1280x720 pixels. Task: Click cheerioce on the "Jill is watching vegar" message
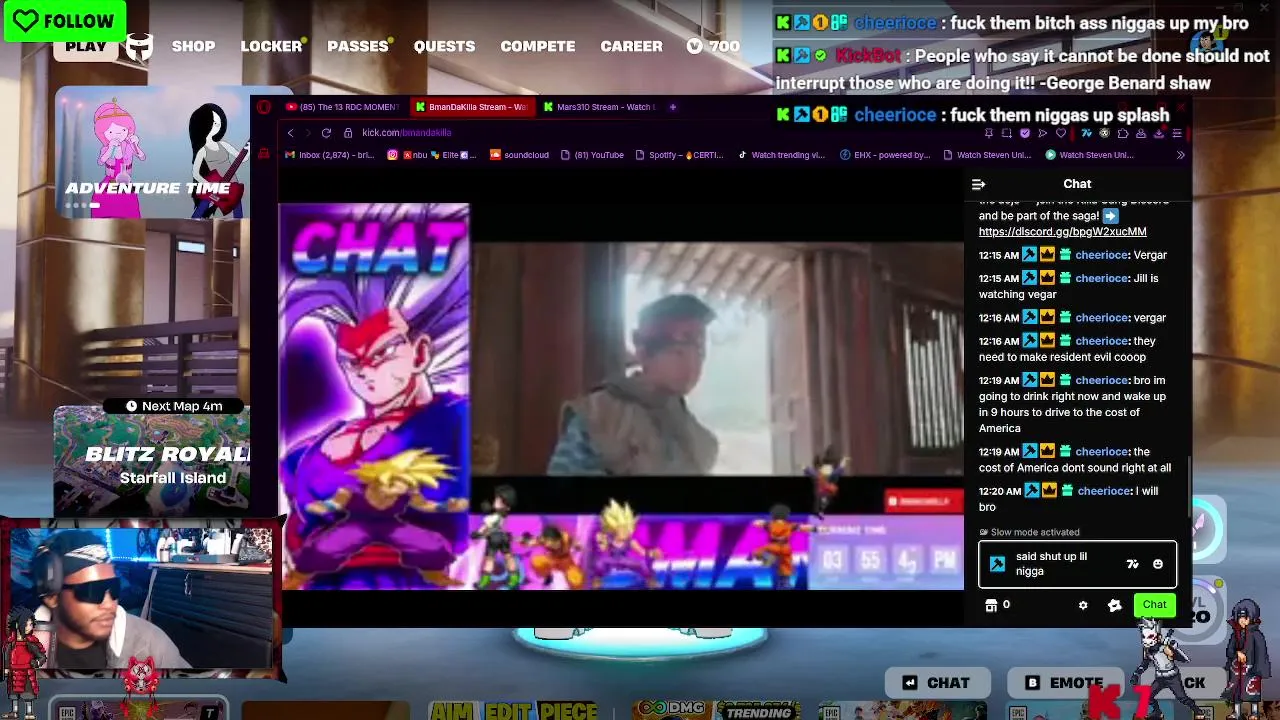pos(1101,278)
